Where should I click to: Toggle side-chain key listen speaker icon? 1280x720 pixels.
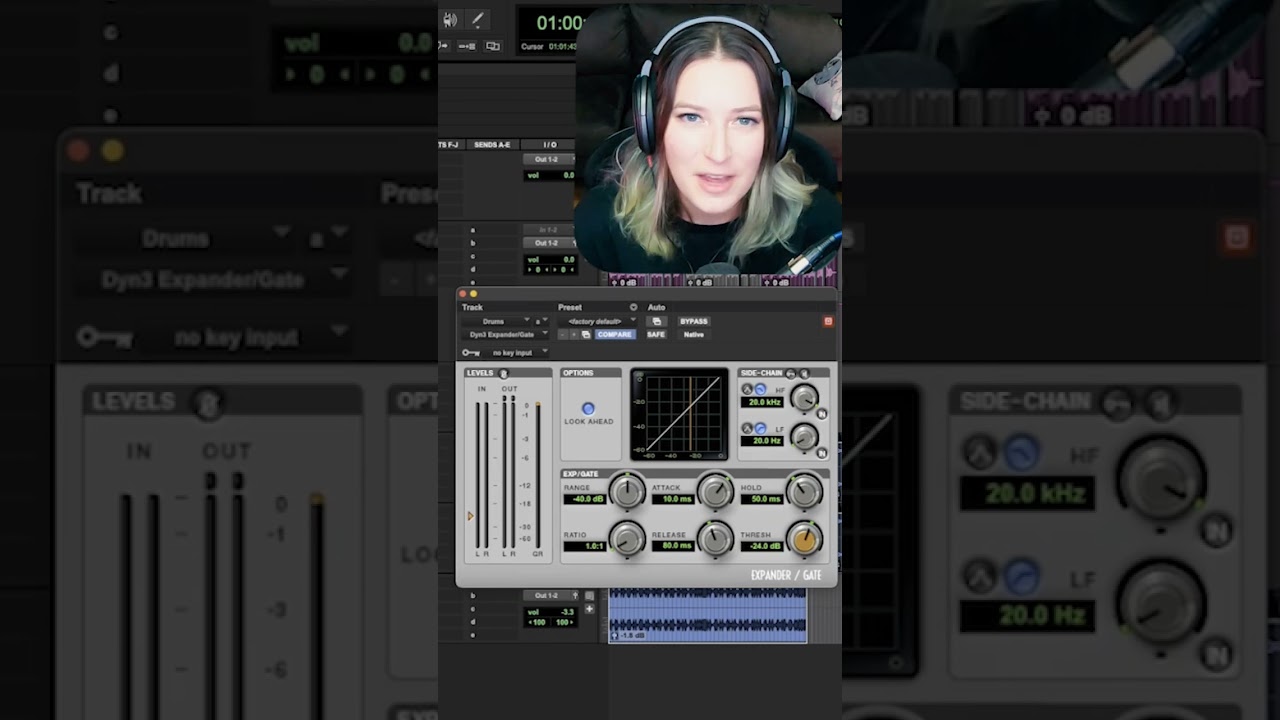[804, 374]
